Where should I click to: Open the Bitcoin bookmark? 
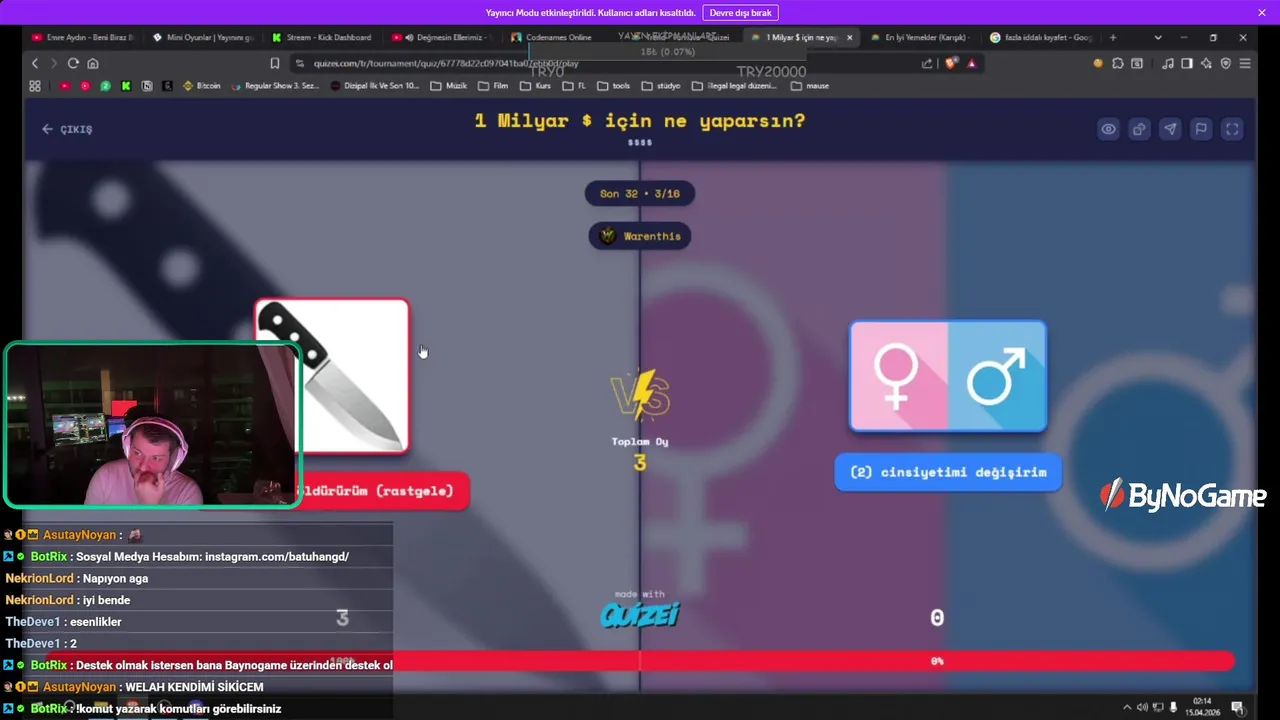202,86
